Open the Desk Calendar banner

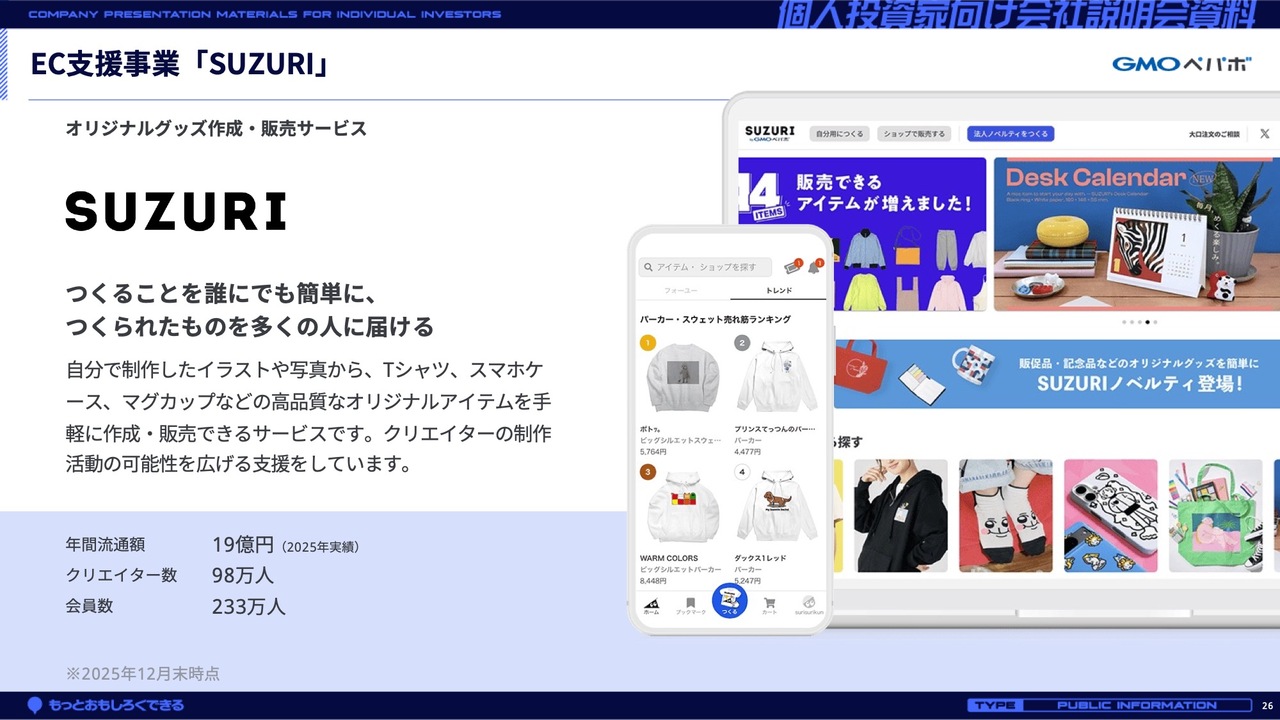pyautogui.click(x=1136, y=234)
